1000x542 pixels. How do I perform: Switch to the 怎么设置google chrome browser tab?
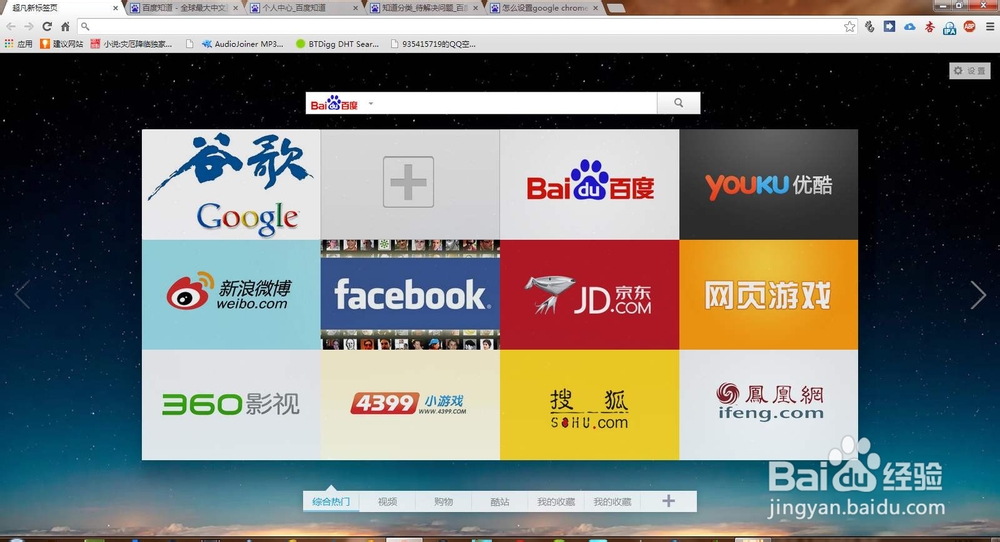tap(543, 8)
